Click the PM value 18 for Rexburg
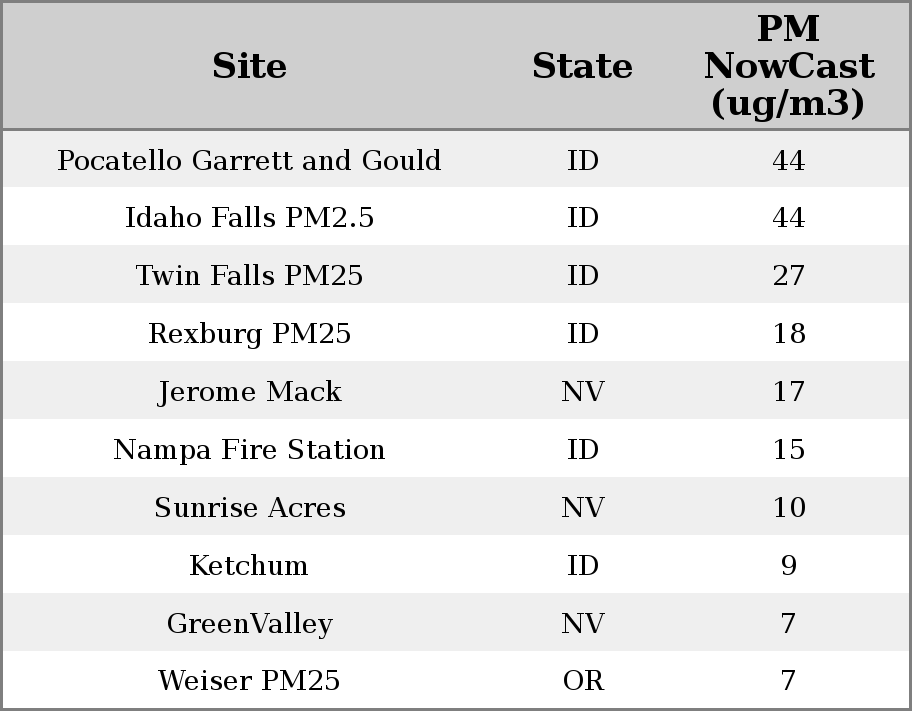The height and width of the screenshot is (711, 912). (x=788, y=334)
